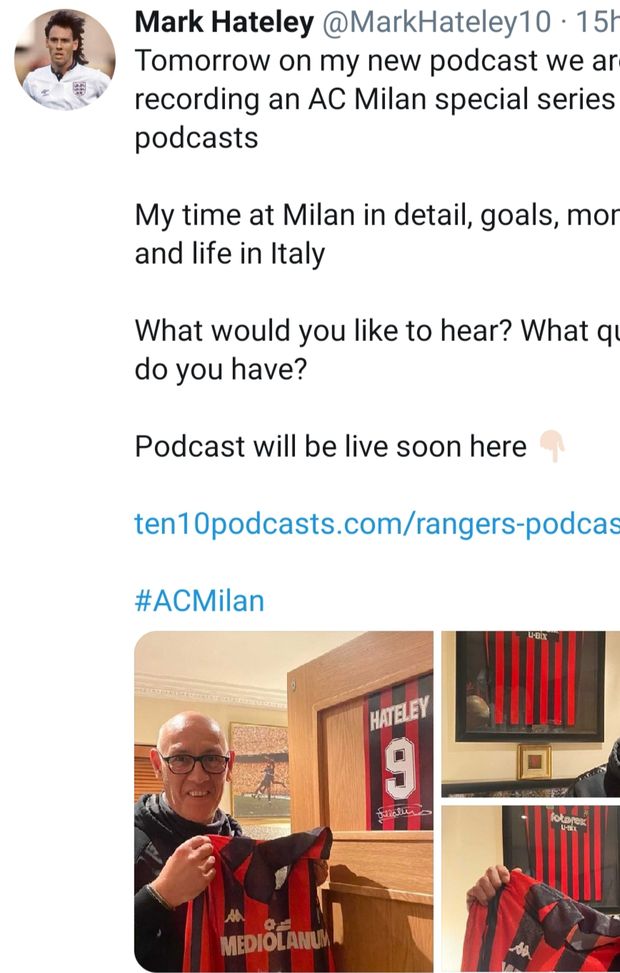Follow the ten10podcasts.com rangers podcast link

377,524
